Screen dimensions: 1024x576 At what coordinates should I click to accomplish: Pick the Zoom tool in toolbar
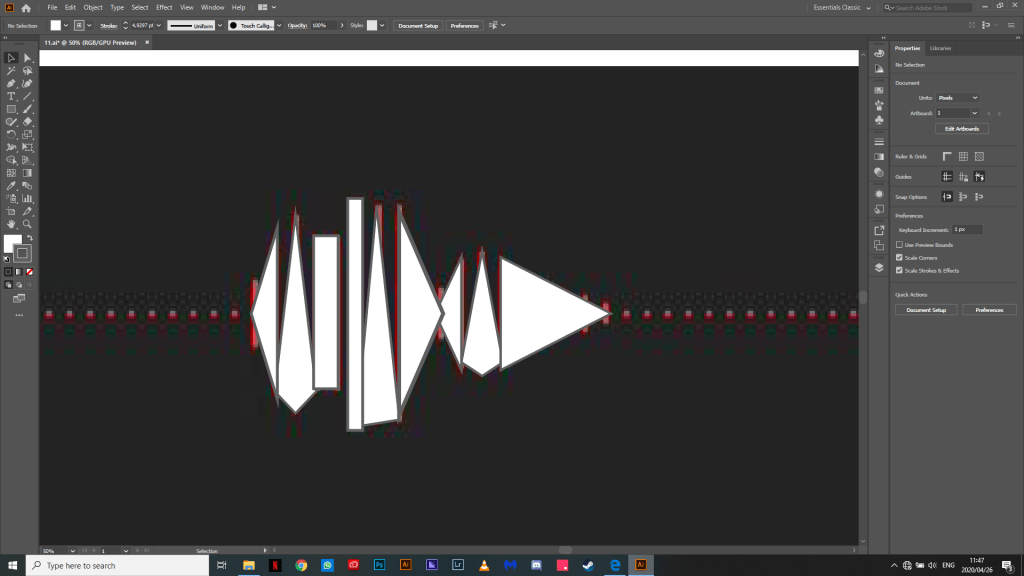click(x=28, y=224)
